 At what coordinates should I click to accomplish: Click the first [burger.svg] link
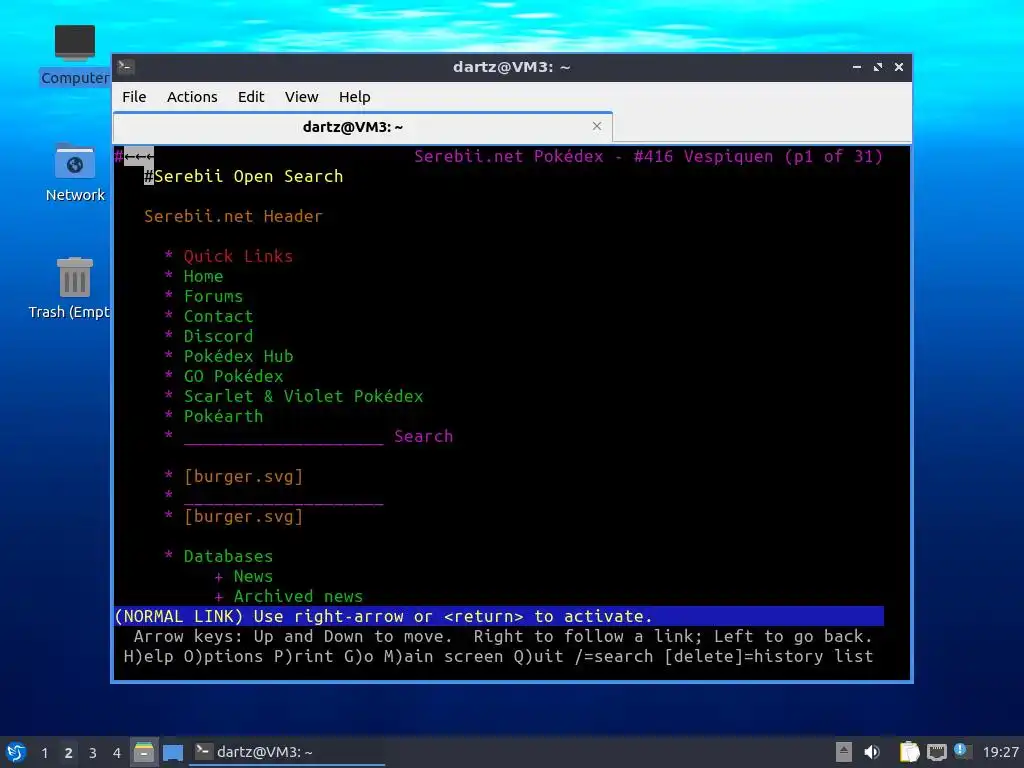coord(244,476)
